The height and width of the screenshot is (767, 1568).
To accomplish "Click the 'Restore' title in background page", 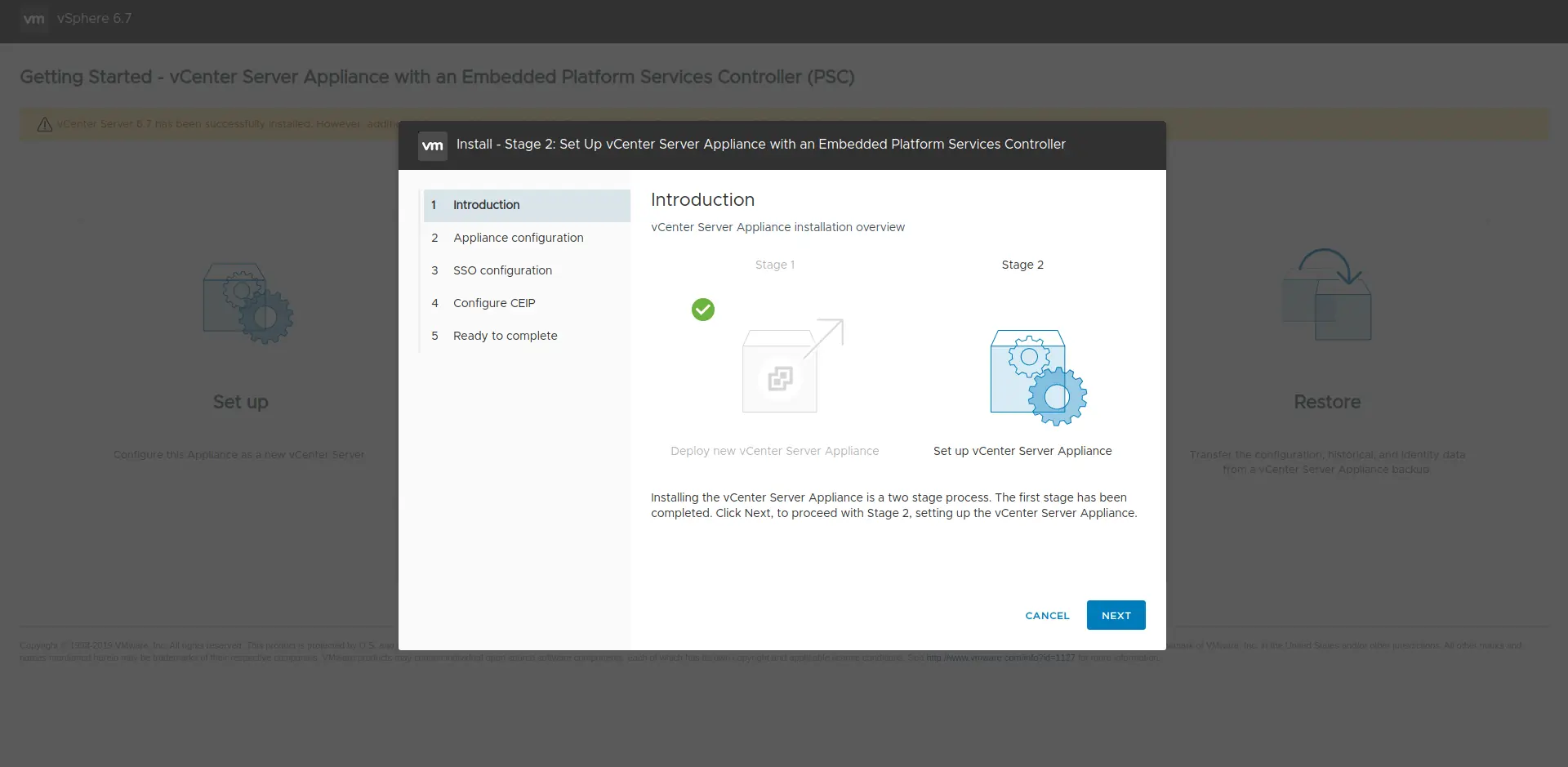I will (x=1327, y=402).
